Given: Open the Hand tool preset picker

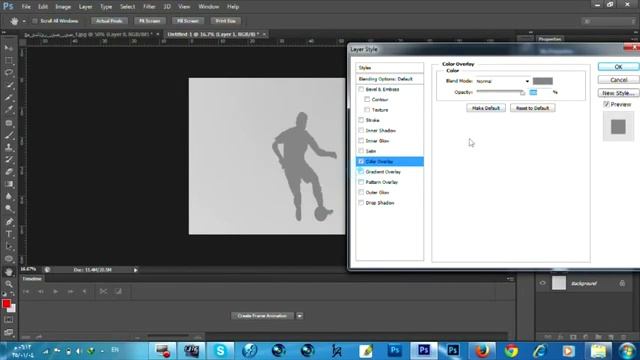Looking at the screenshot, I should (24, 21).
